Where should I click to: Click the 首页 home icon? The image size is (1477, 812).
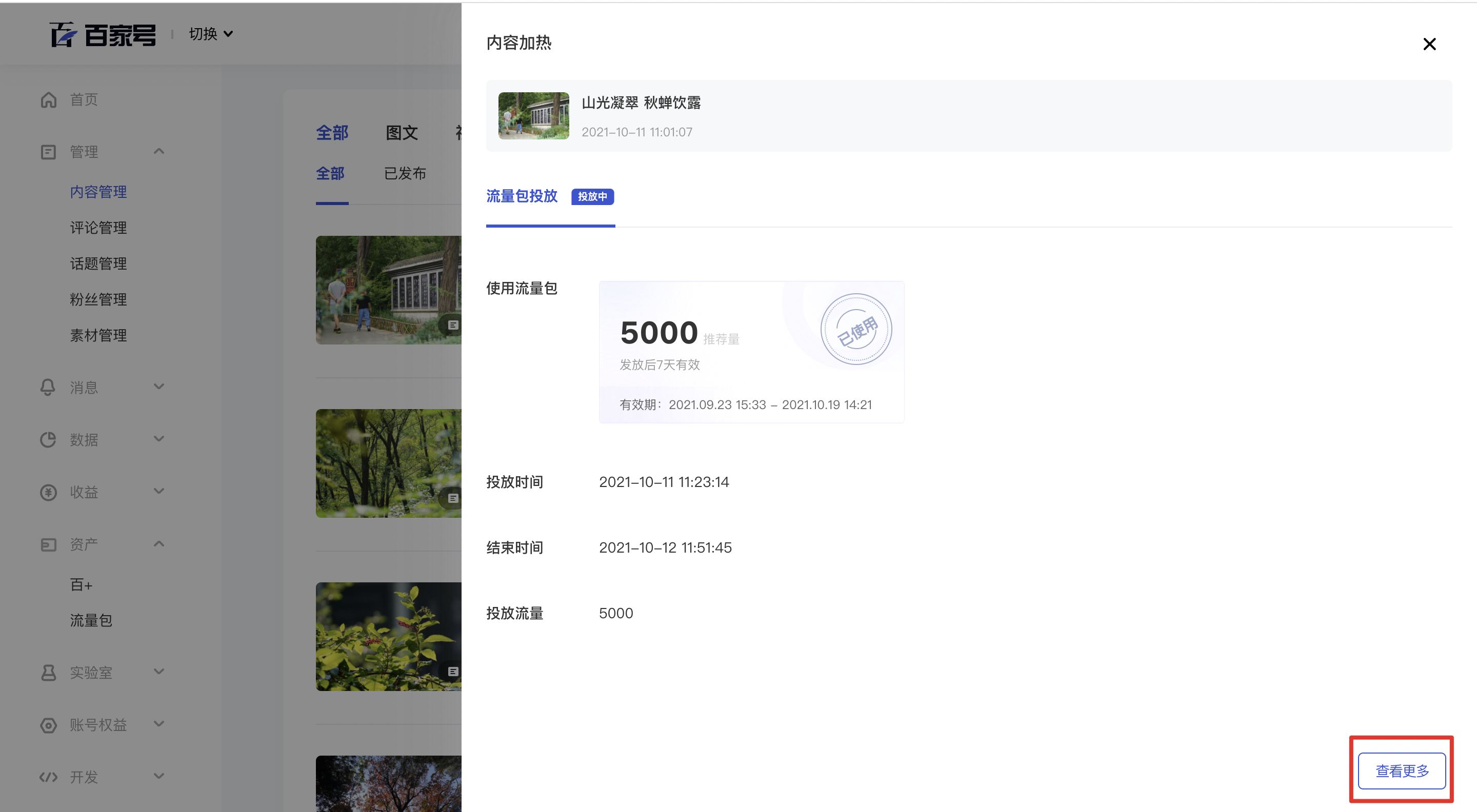coord(48,100)
